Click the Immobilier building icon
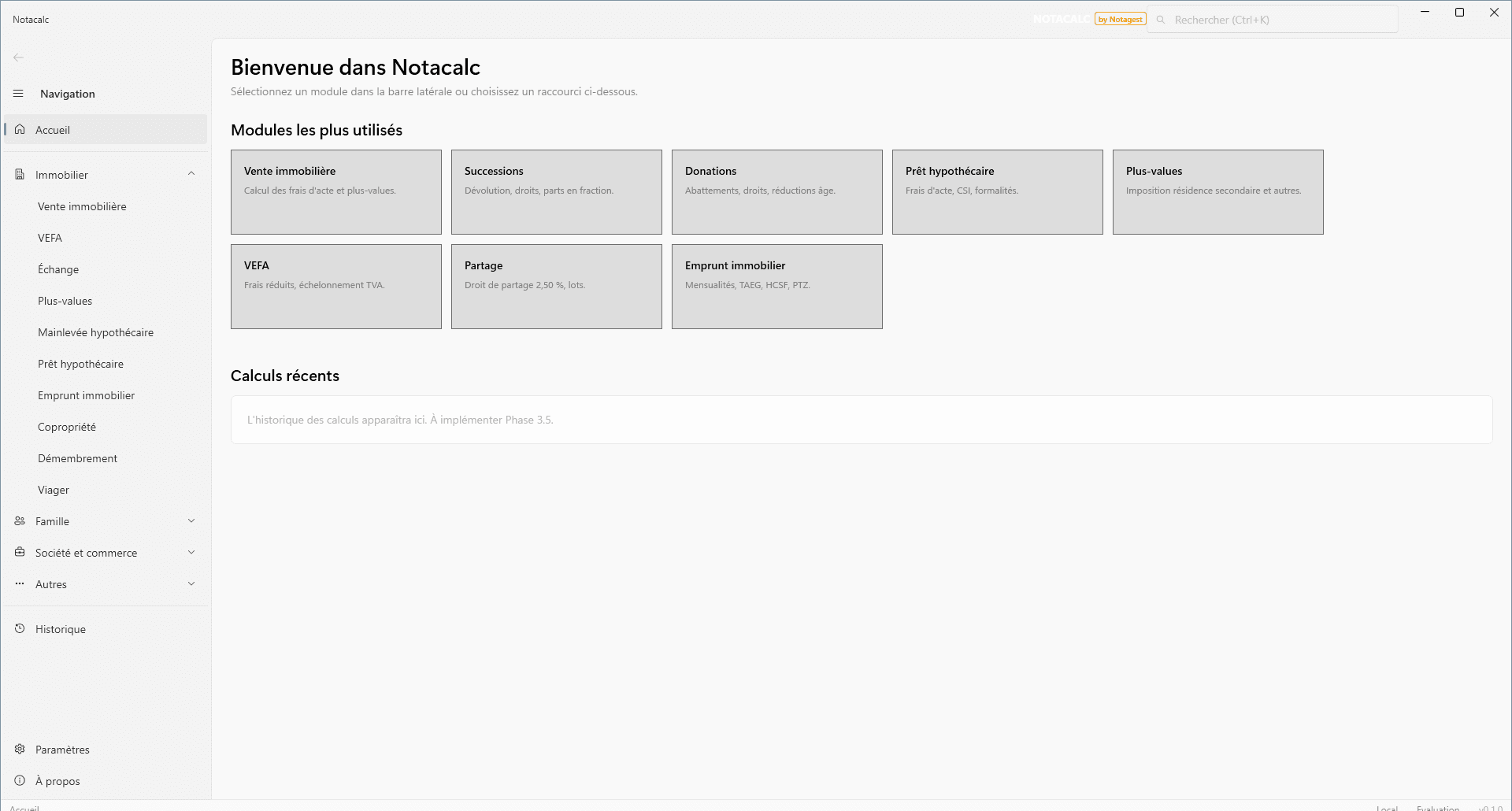1512x811 pixels. click(20, 174)
